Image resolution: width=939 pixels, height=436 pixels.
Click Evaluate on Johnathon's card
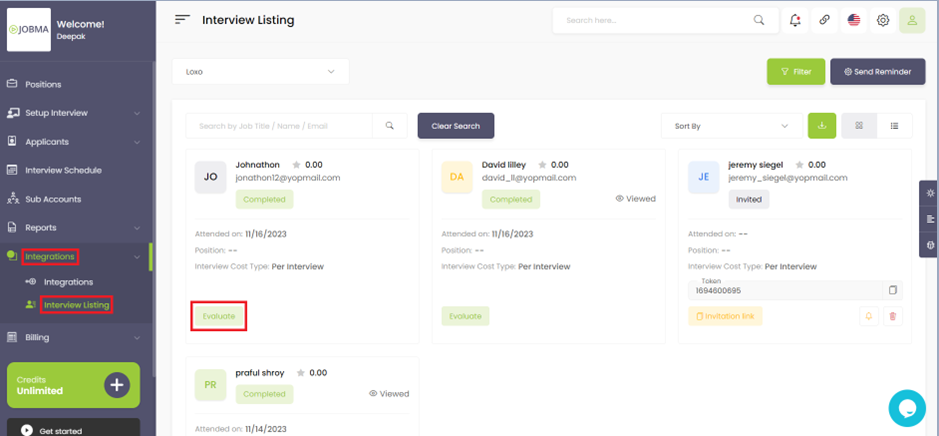pyautogui.click(x=219, y=316)
